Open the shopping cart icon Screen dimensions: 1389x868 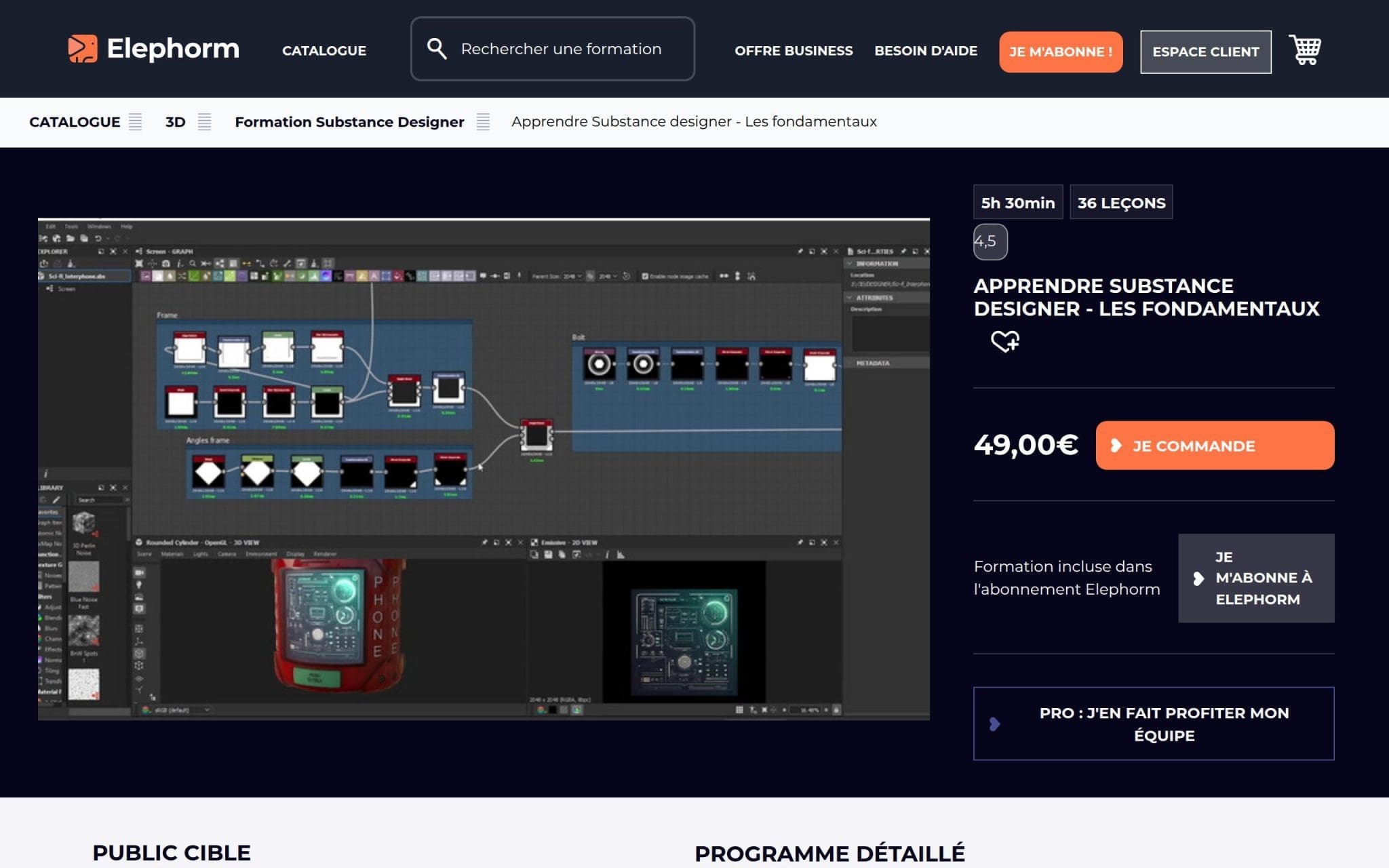coord(1305,50)
